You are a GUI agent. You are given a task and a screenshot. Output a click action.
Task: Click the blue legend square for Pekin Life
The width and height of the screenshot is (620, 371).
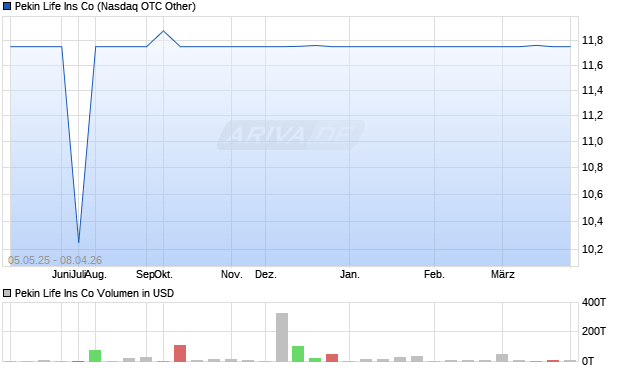7,6
